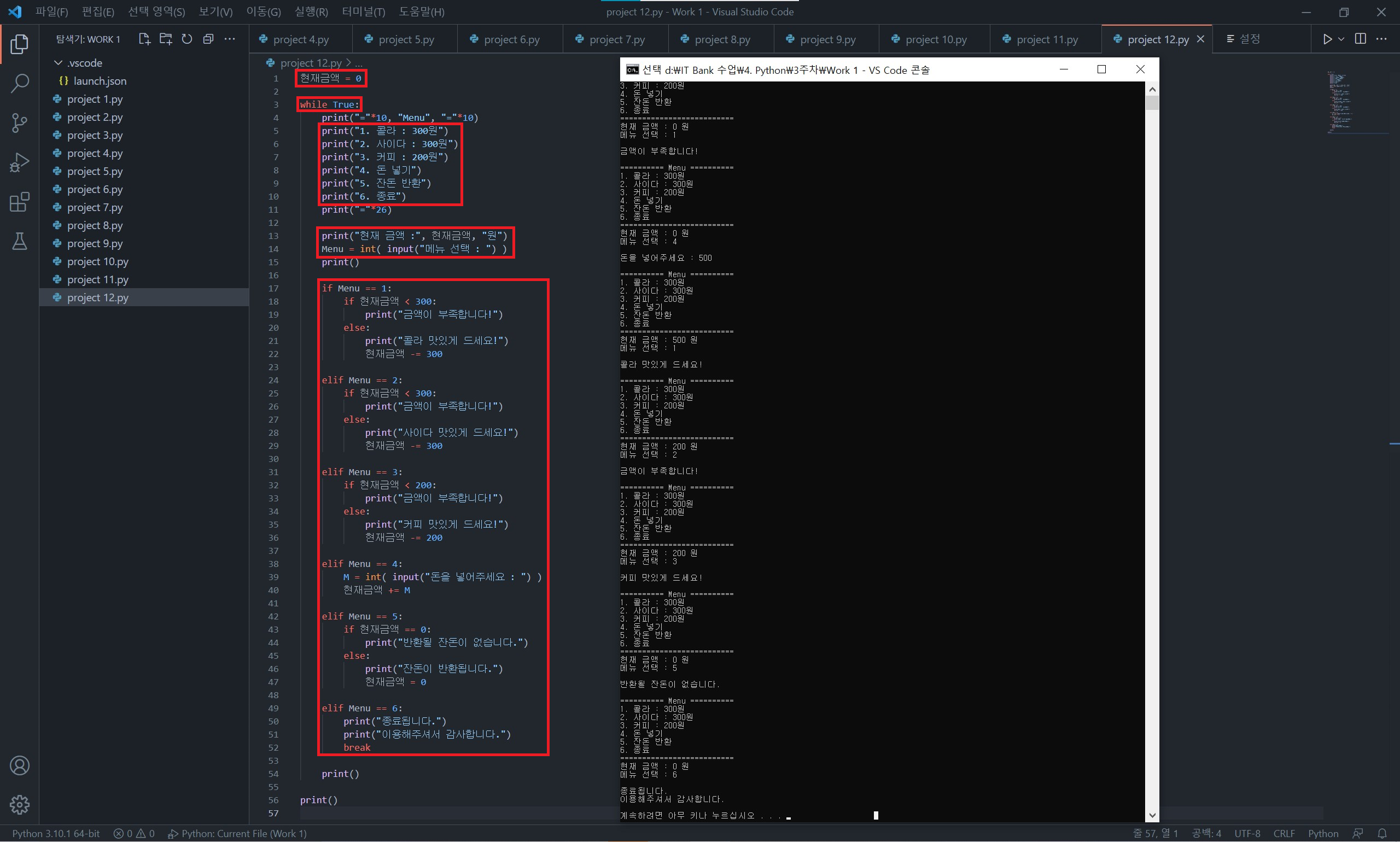Open the Testing flask icon view
1400x842 pixels.
(19, 242)
